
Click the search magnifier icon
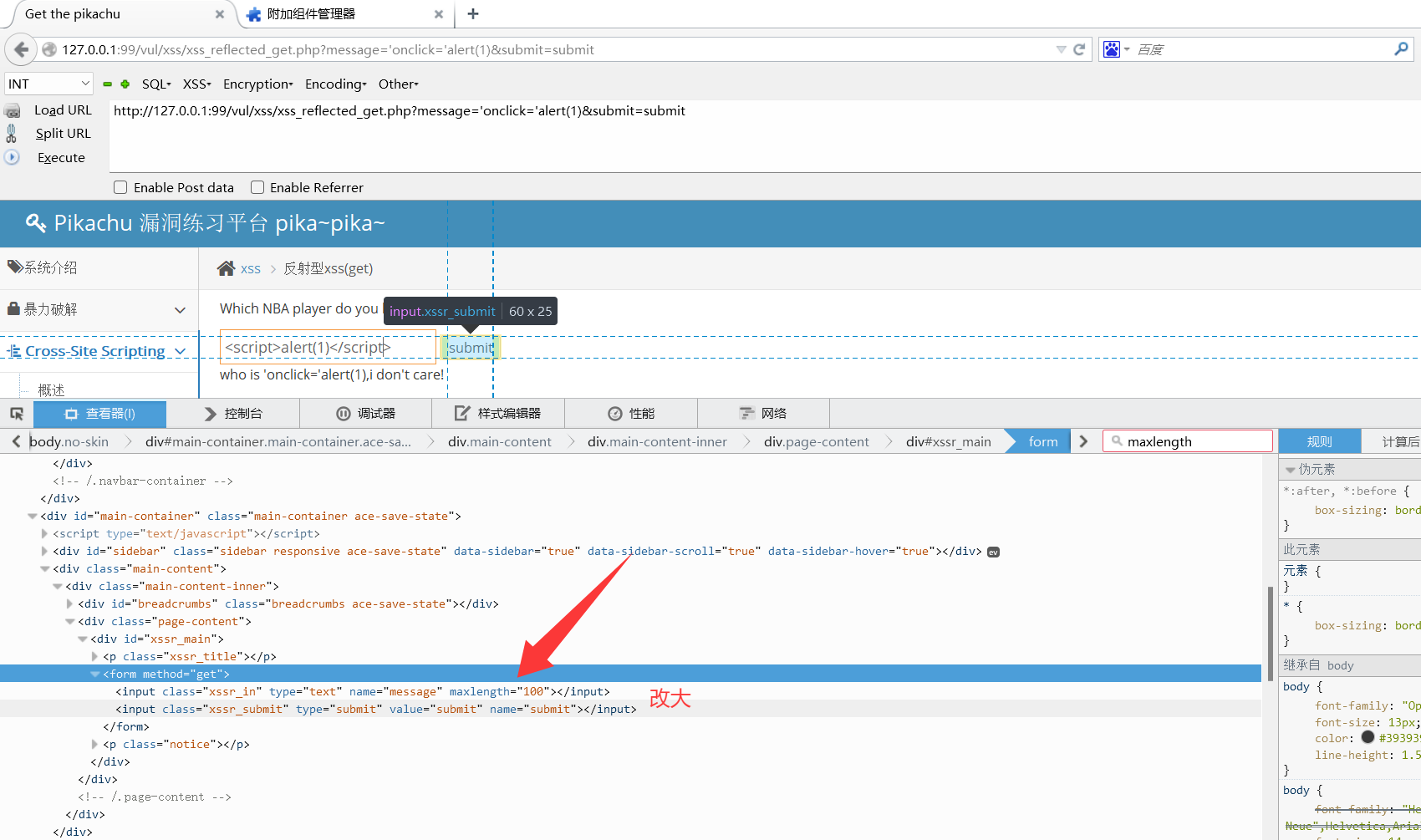pyautogui.click(x=1401, y=49)
